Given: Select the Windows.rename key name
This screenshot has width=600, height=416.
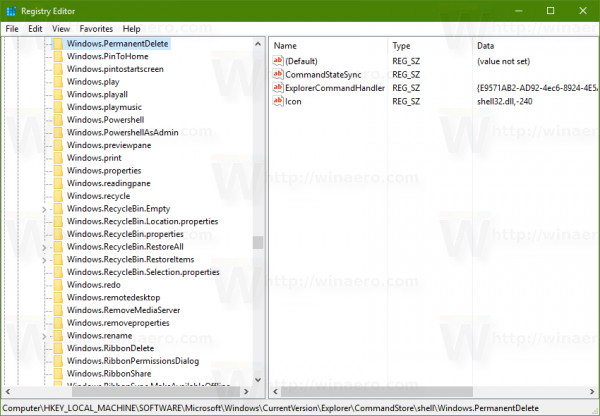Looking at the screenshot, I should [x=99, y=336].
